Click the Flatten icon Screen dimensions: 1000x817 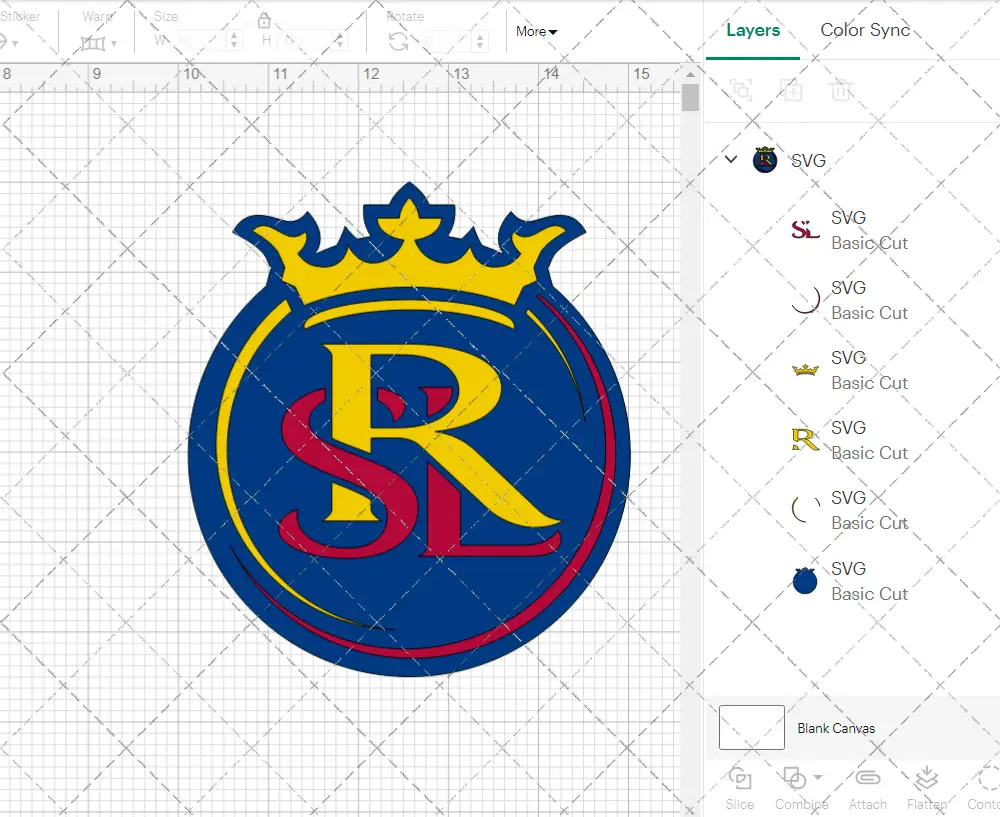coord(926,779)
